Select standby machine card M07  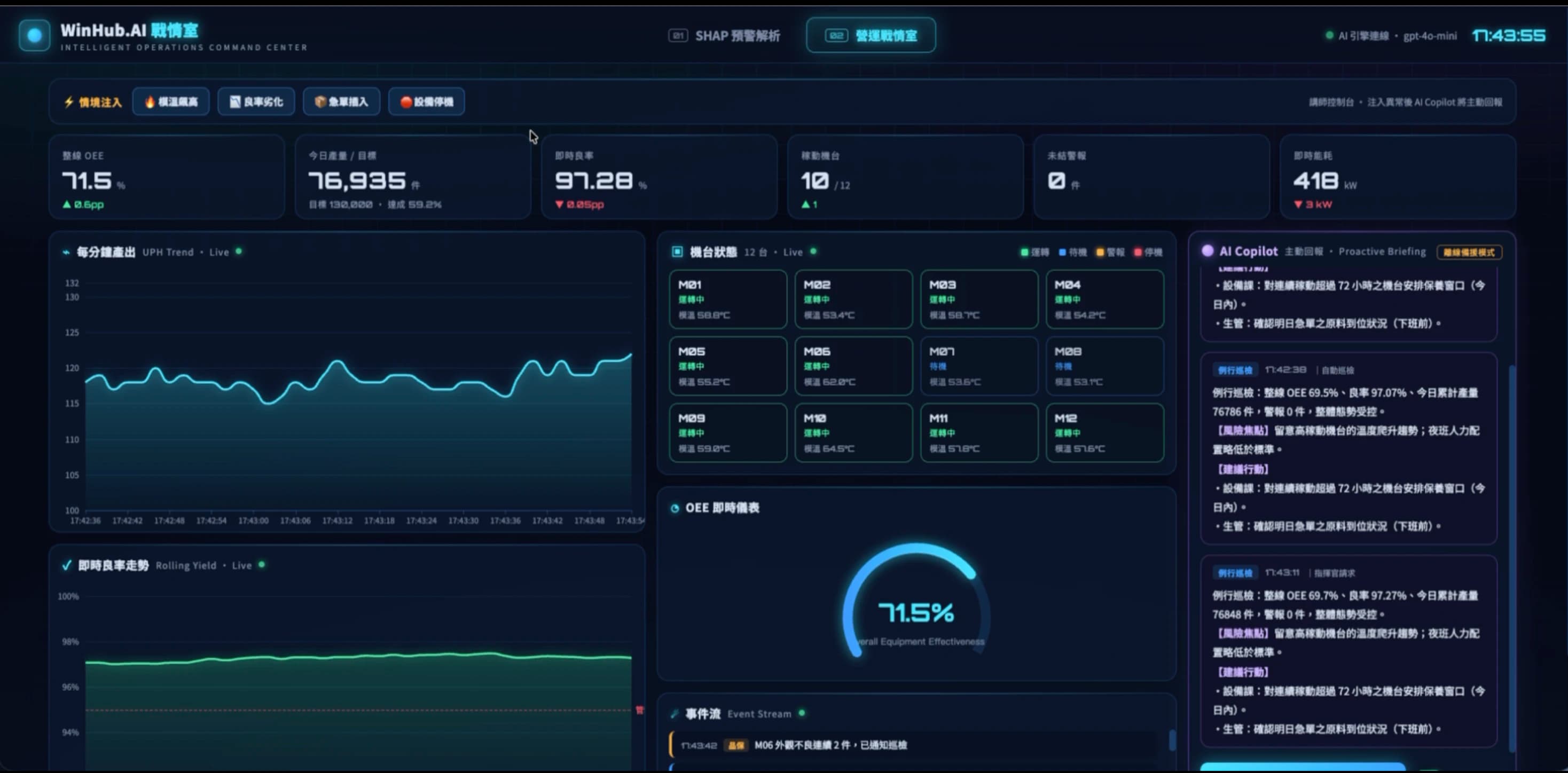[979, 366]
